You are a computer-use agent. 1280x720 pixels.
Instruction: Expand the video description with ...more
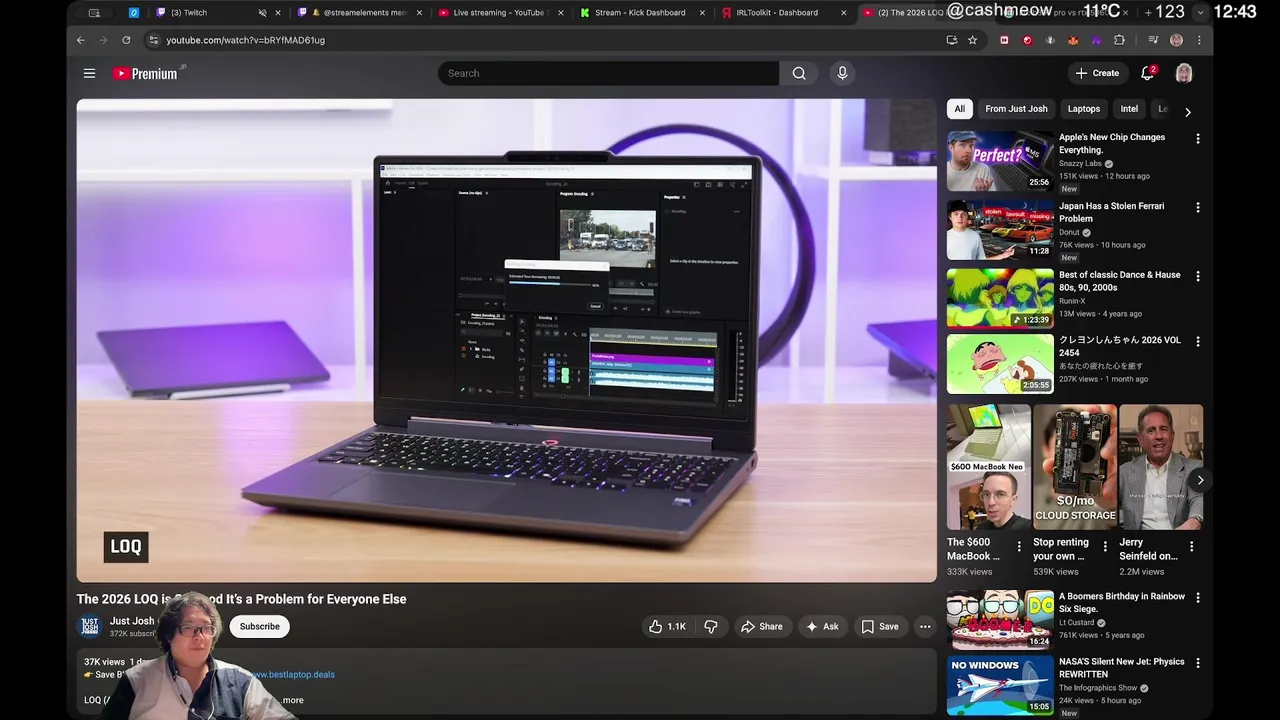coord(290,700)
